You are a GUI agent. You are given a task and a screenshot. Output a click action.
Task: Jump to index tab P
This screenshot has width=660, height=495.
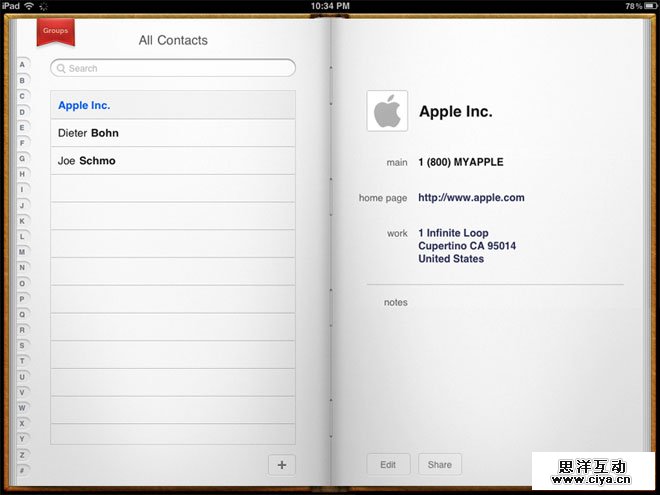(23, 299)
